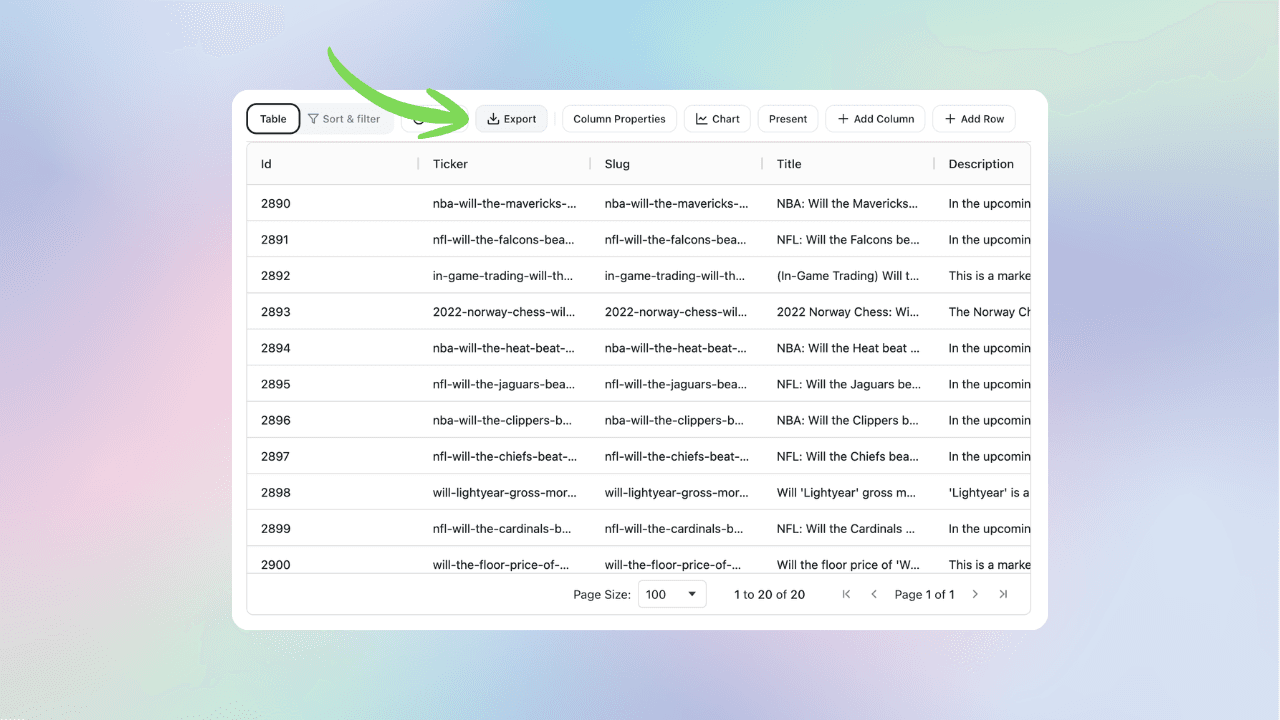Jump to the last page using the skip-forward icon
The width and height of the screenshot is (1280, 720).
(1003, 593)
